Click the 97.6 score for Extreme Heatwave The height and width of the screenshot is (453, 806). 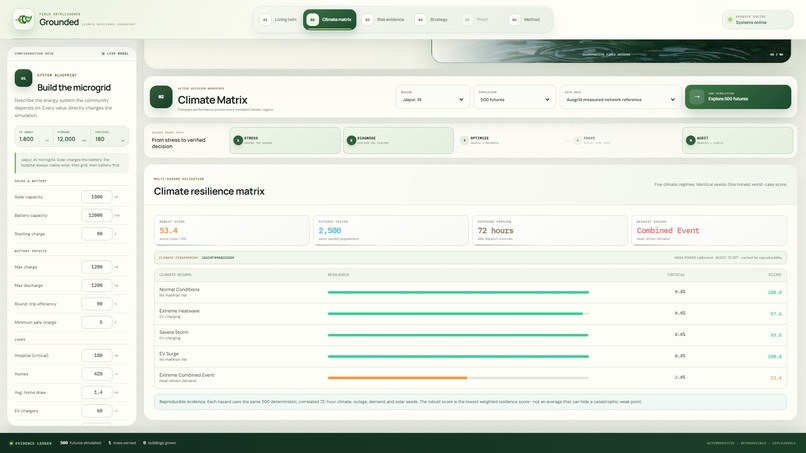click(x=776, y=314)
